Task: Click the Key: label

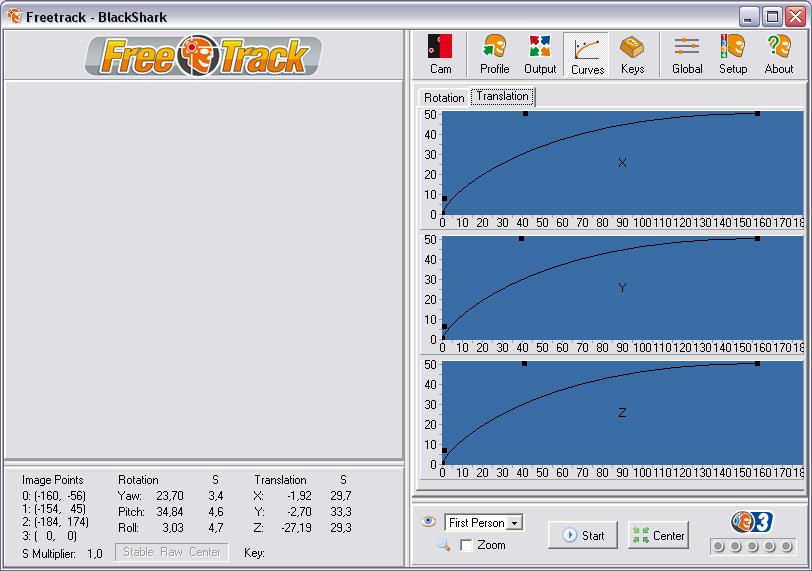Action: tap(254, 553)
